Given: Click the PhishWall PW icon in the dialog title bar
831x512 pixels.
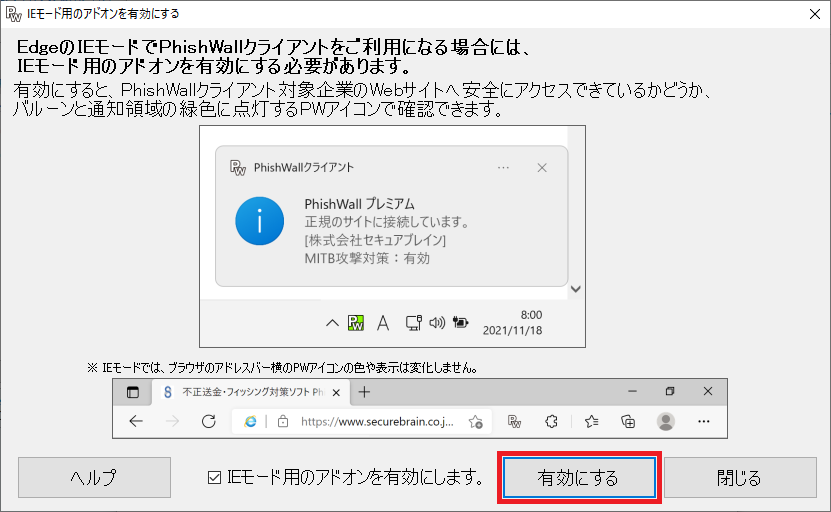Looking at the screenshot, I should 14,14.
